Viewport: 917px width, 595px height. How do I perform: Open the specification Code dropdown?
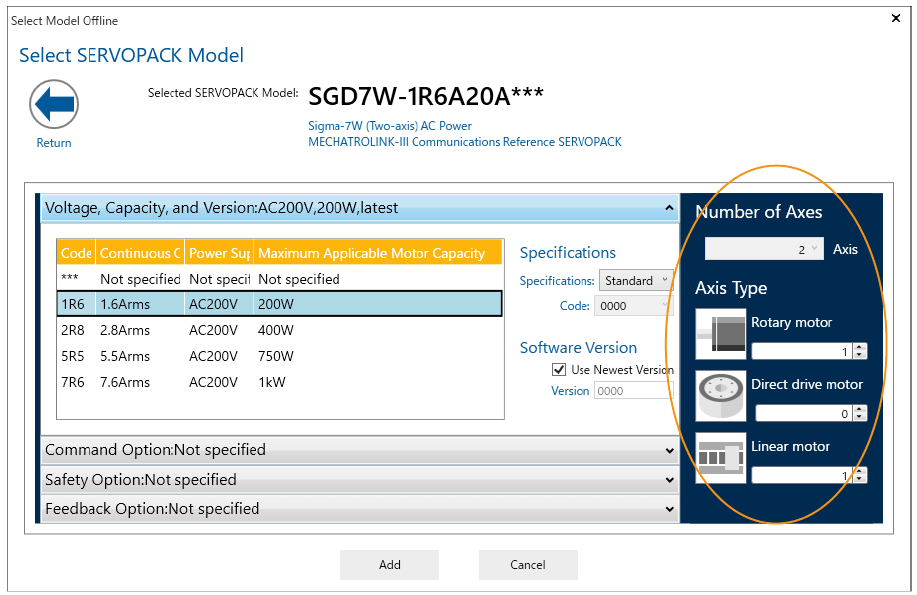click(633, 306)
